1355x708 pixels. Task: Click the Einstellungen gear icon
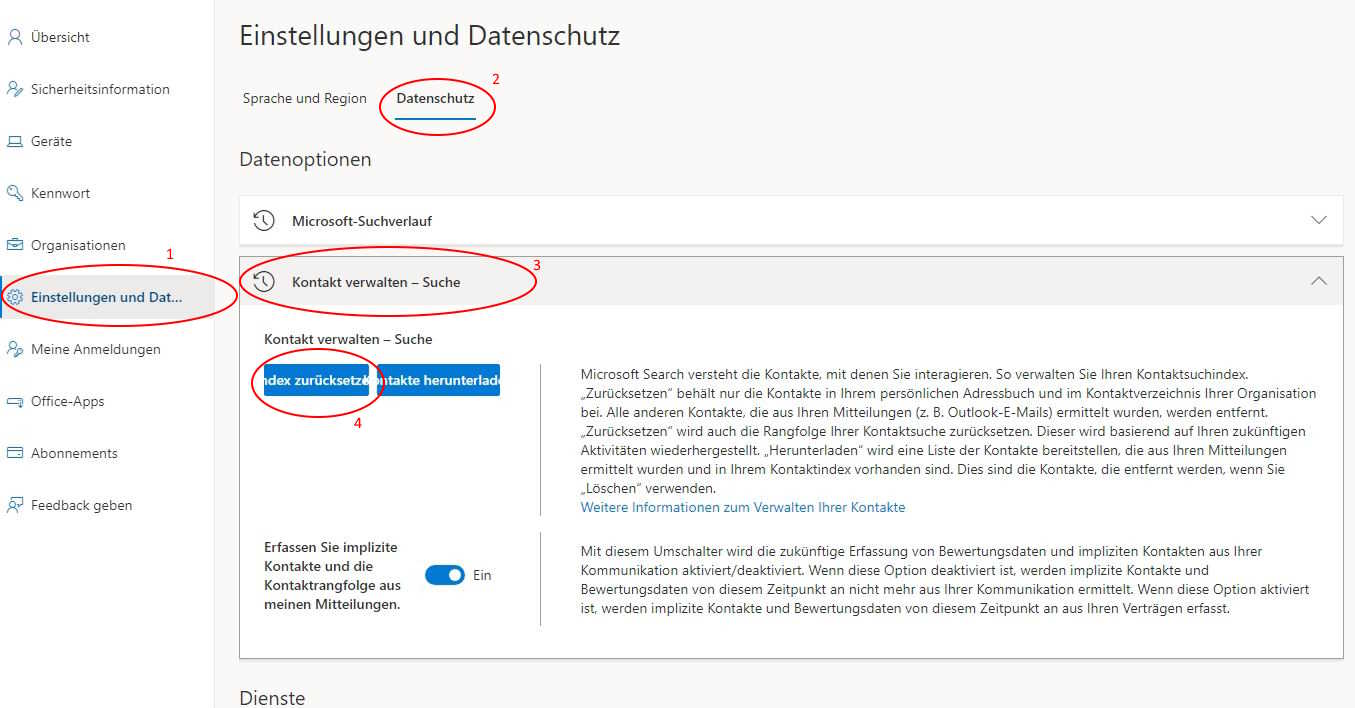14,297
